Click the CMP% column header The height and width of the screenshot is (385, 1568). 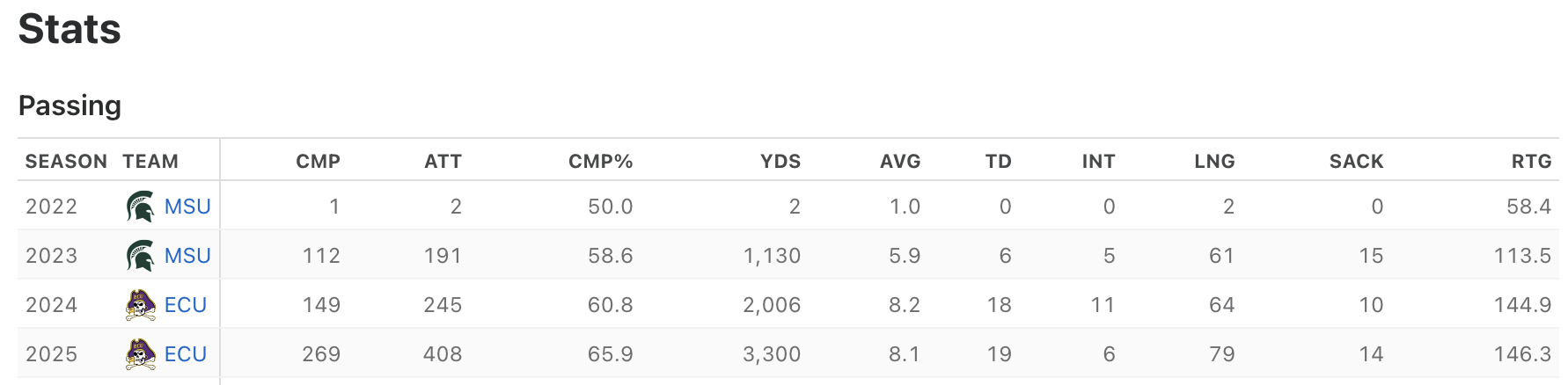pos(600,162)
